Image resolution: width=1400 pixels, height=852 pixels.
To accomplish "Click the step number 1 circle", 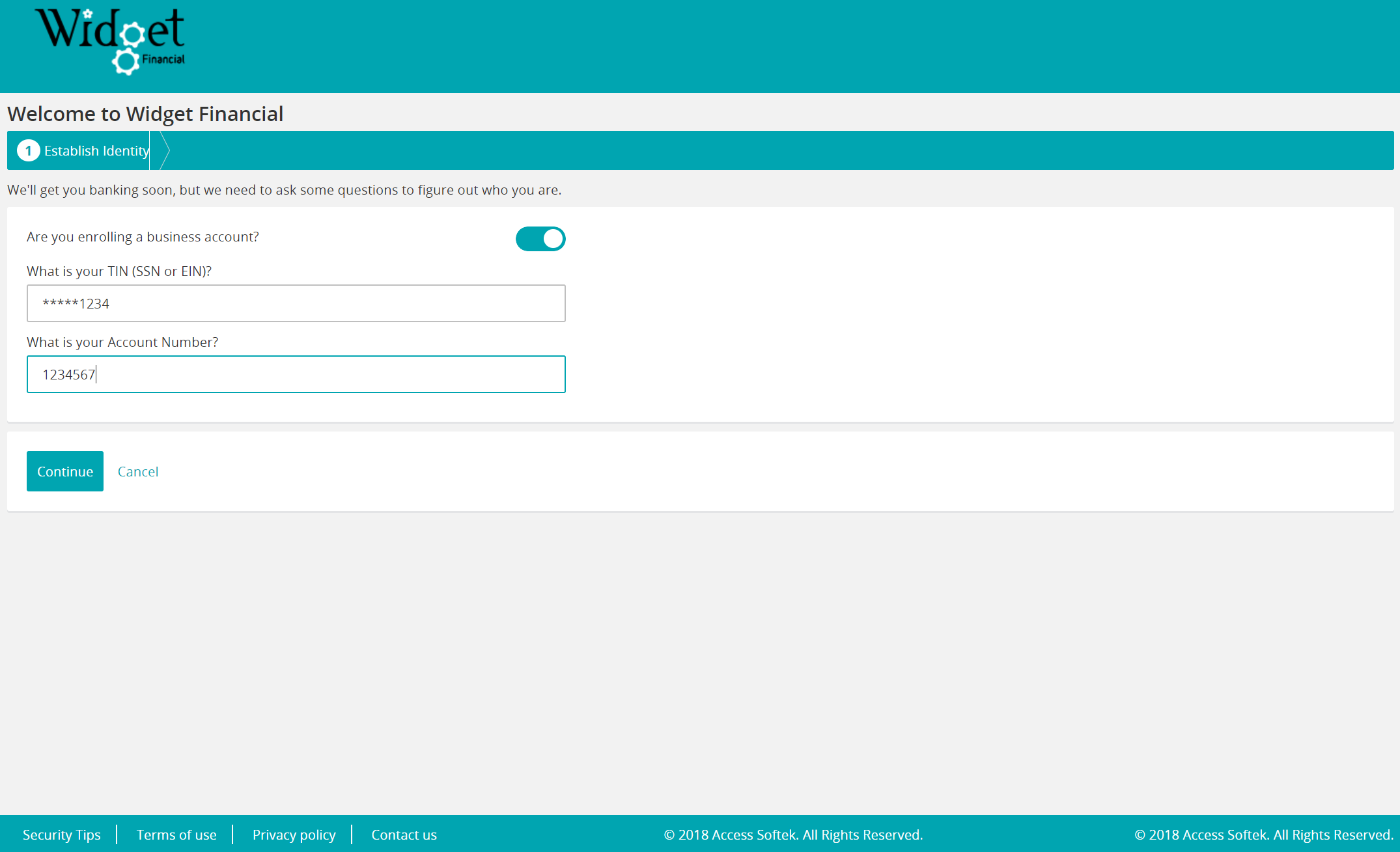I will [x=28, y=151].
